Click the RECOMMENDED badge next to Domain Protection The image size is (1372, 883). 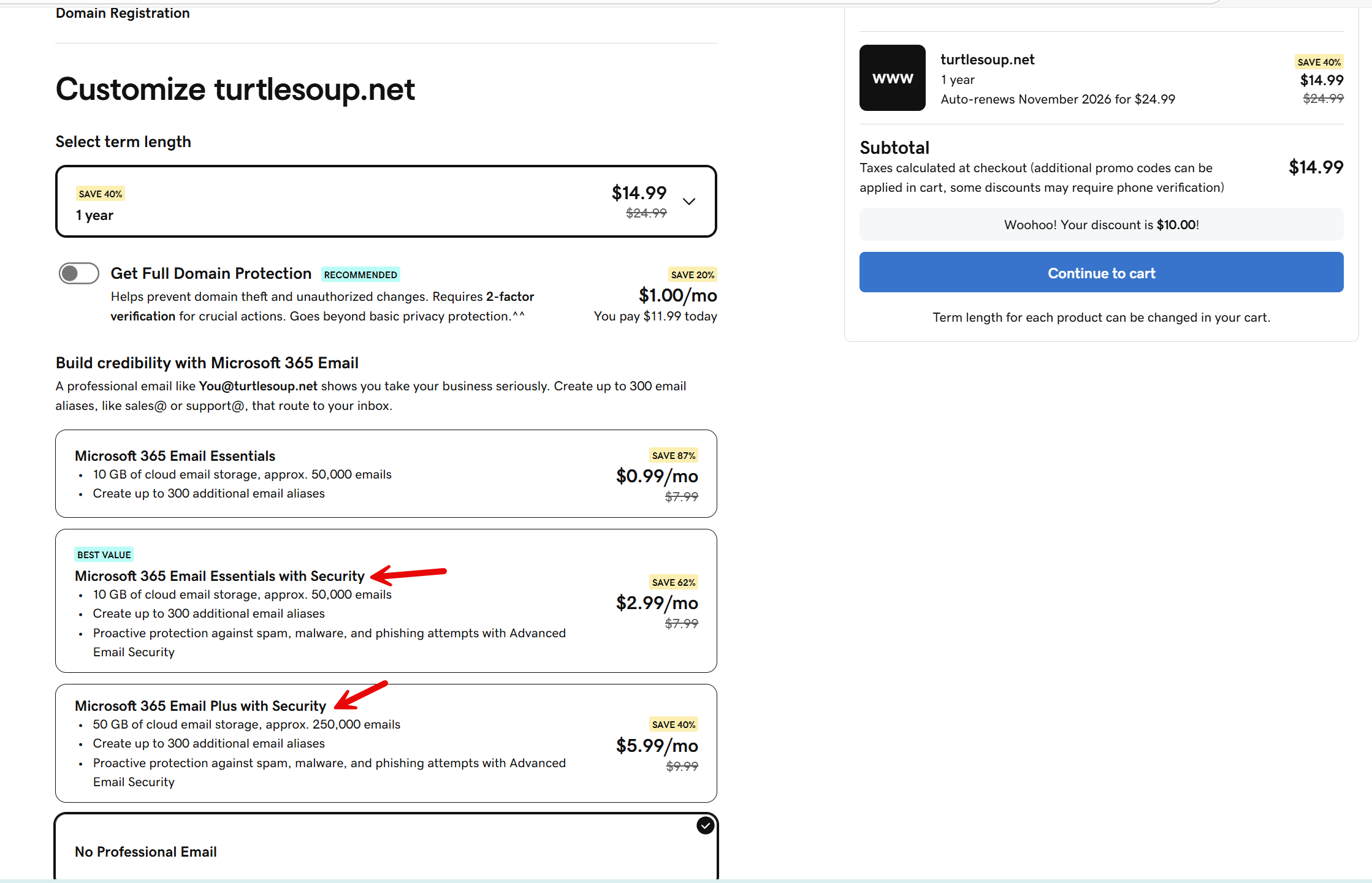click(x=360, y=275)
